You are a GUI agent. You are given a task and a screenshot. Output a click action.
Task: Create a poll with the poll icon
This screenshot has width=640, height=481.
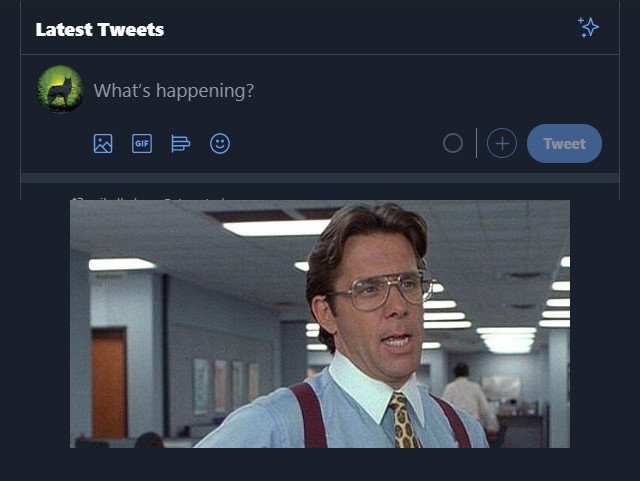pos(181,144)
